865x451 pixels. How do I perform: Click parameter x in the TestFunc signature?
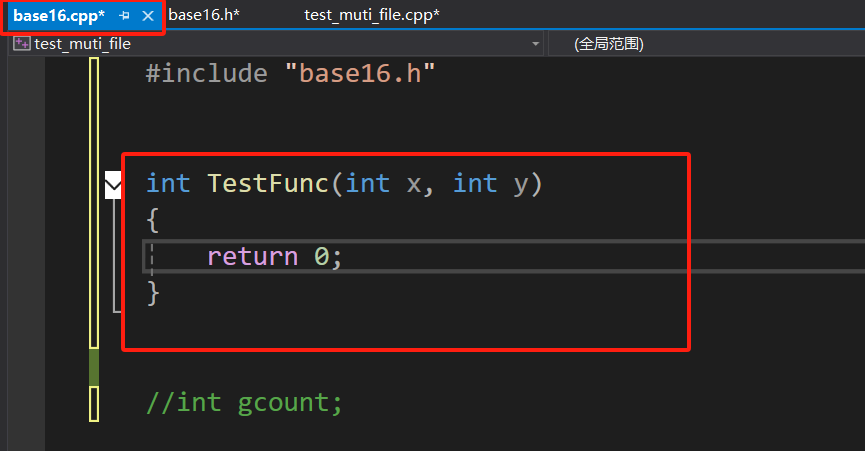pos(414,185)
